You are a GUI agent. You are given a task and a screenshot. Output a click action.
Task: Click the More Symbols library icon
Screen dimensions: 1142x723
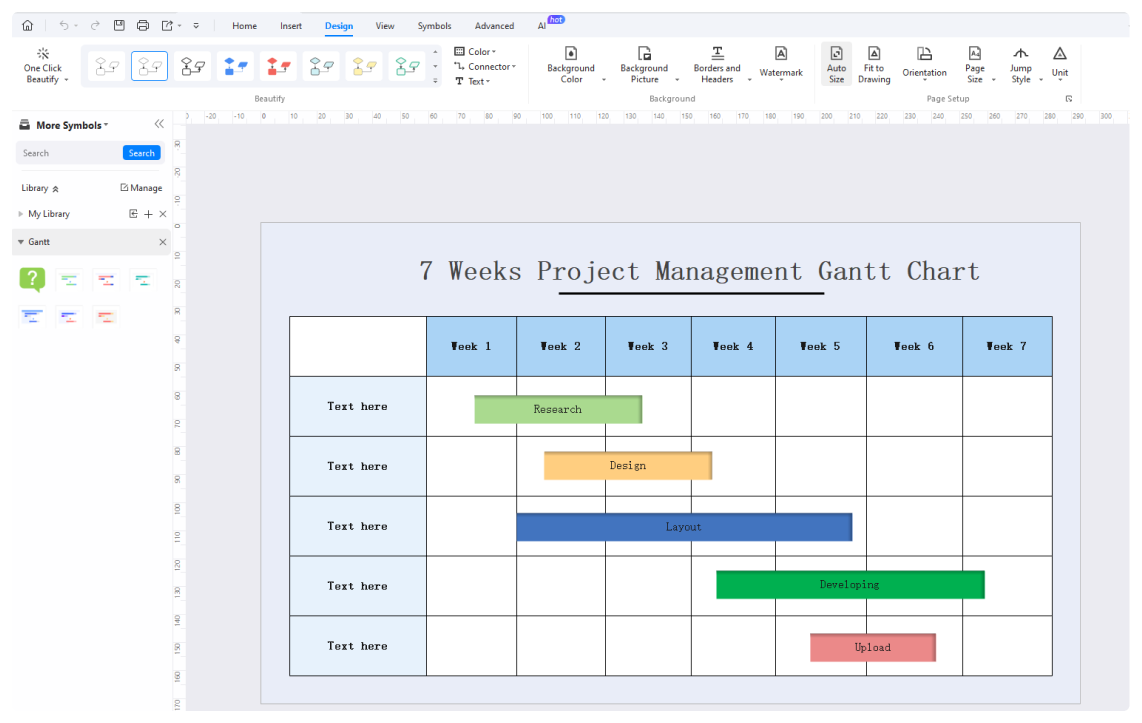(25, 125)
